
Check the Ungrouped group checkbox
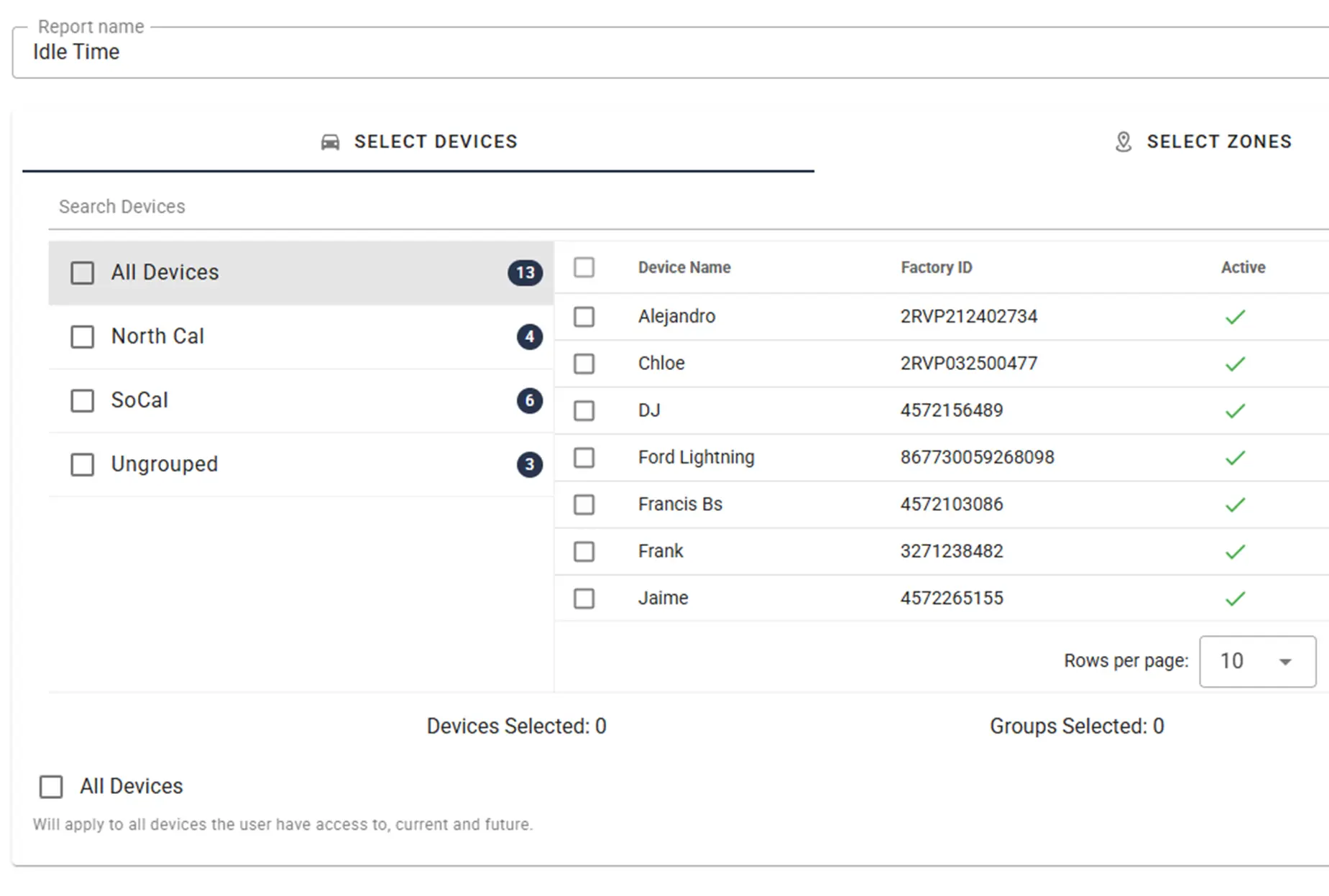[82, 465]
